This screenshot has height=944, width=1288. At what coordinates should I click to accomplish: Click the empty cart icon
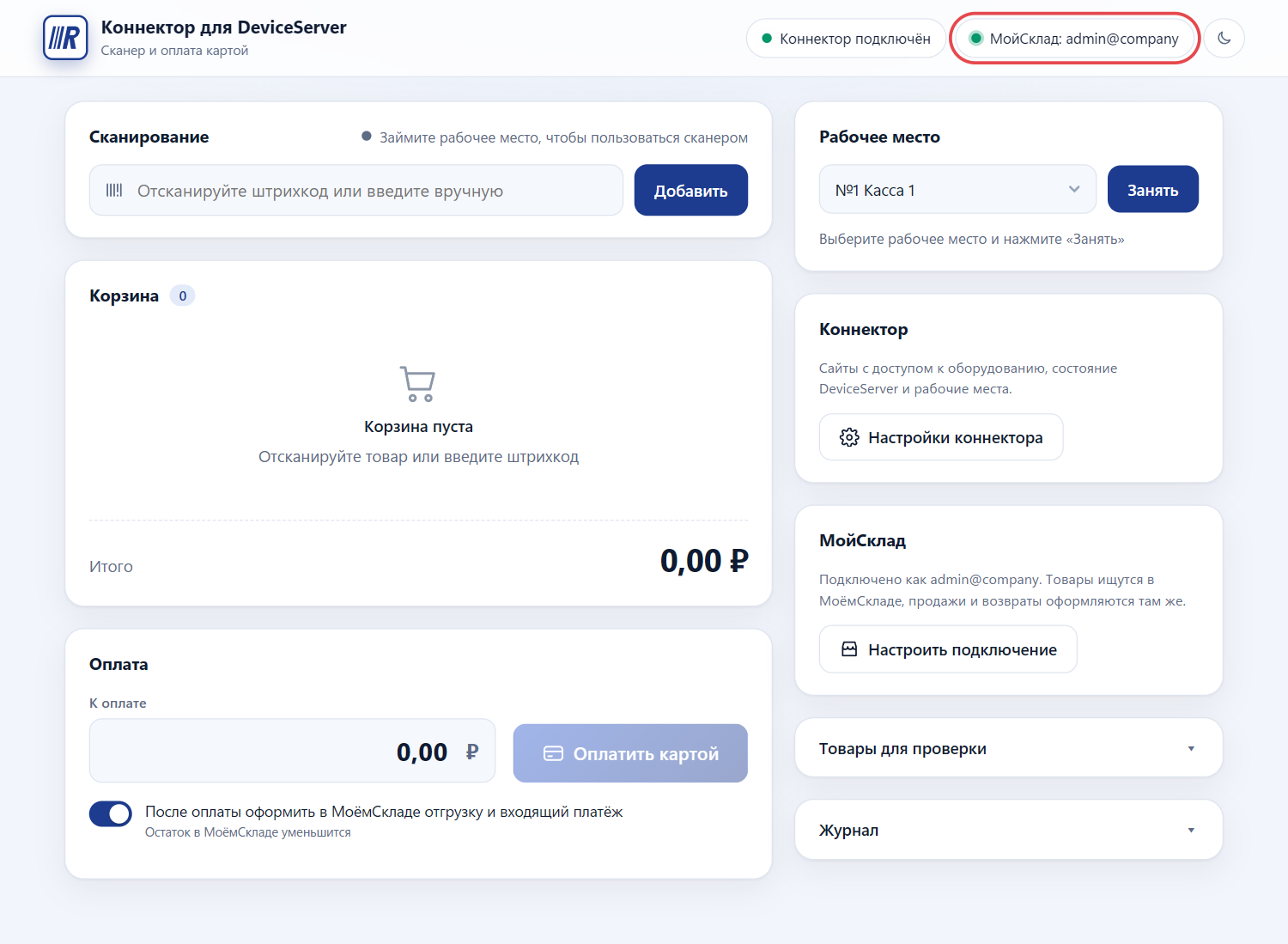point(418,383)
